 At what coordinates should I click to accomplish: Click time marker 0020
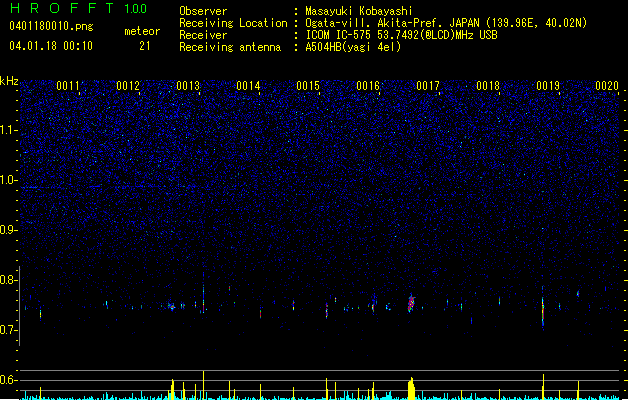point(607,86)
